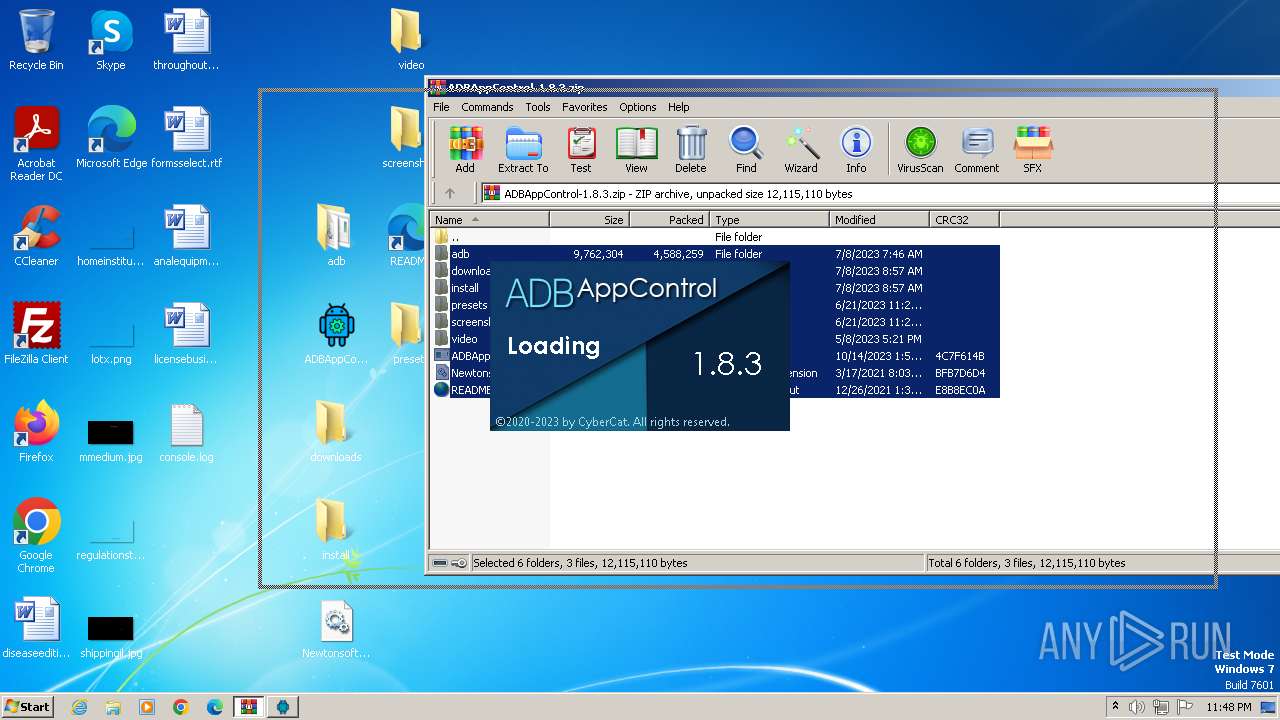Open FileZilla Client desktop icon
Screen dimensions: 1280x720
[36, 334]
